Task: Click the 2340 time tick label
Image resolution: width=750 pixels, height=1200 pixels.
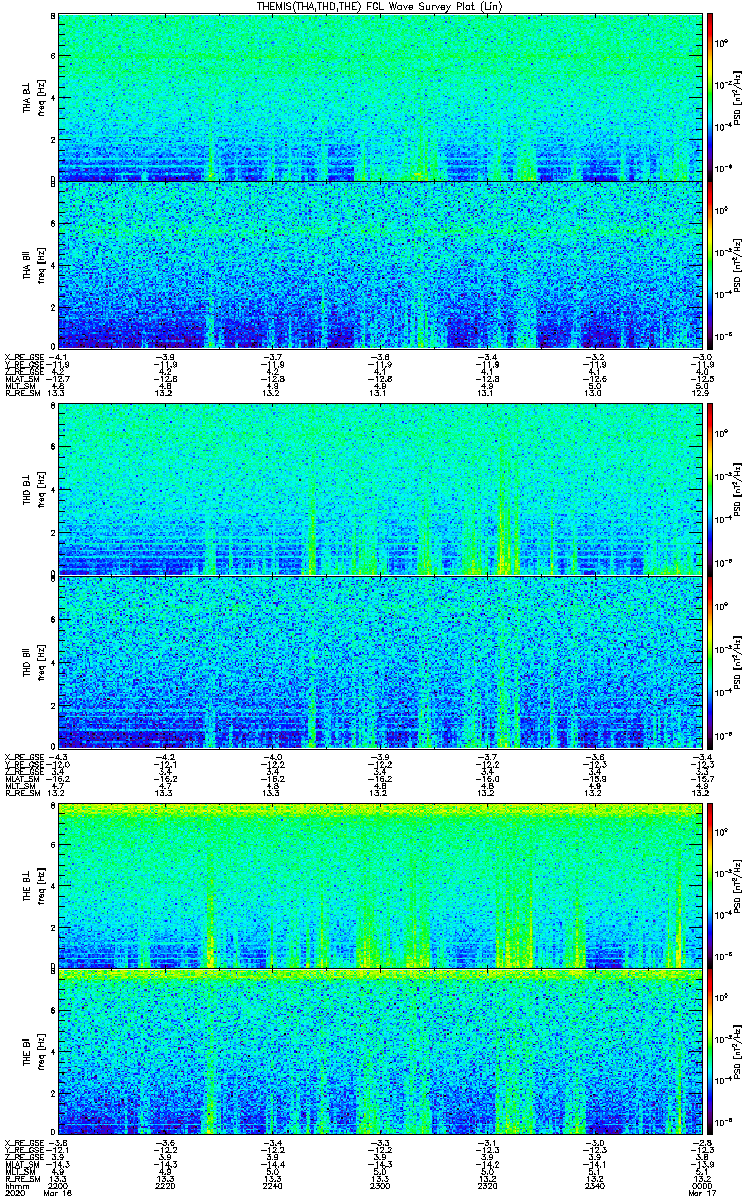Action: tap(595, 1186)
